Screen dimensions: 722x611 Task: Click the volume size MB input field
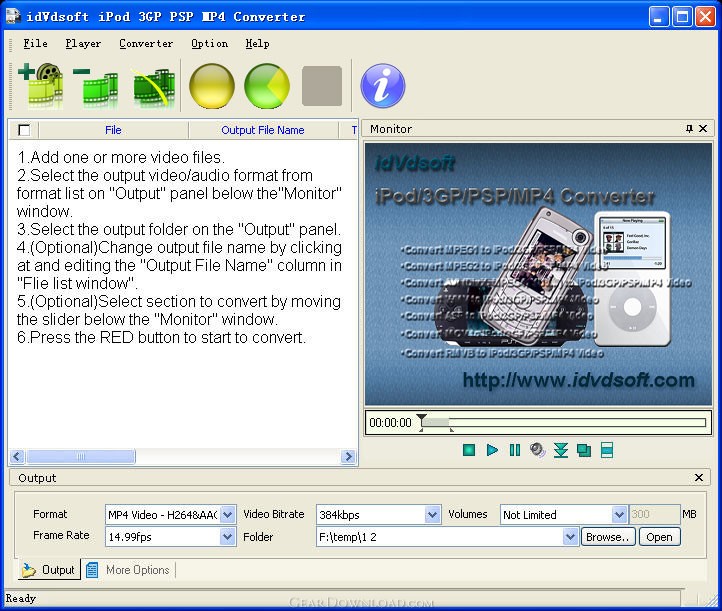pyautogui.click(x=654, y=514)
